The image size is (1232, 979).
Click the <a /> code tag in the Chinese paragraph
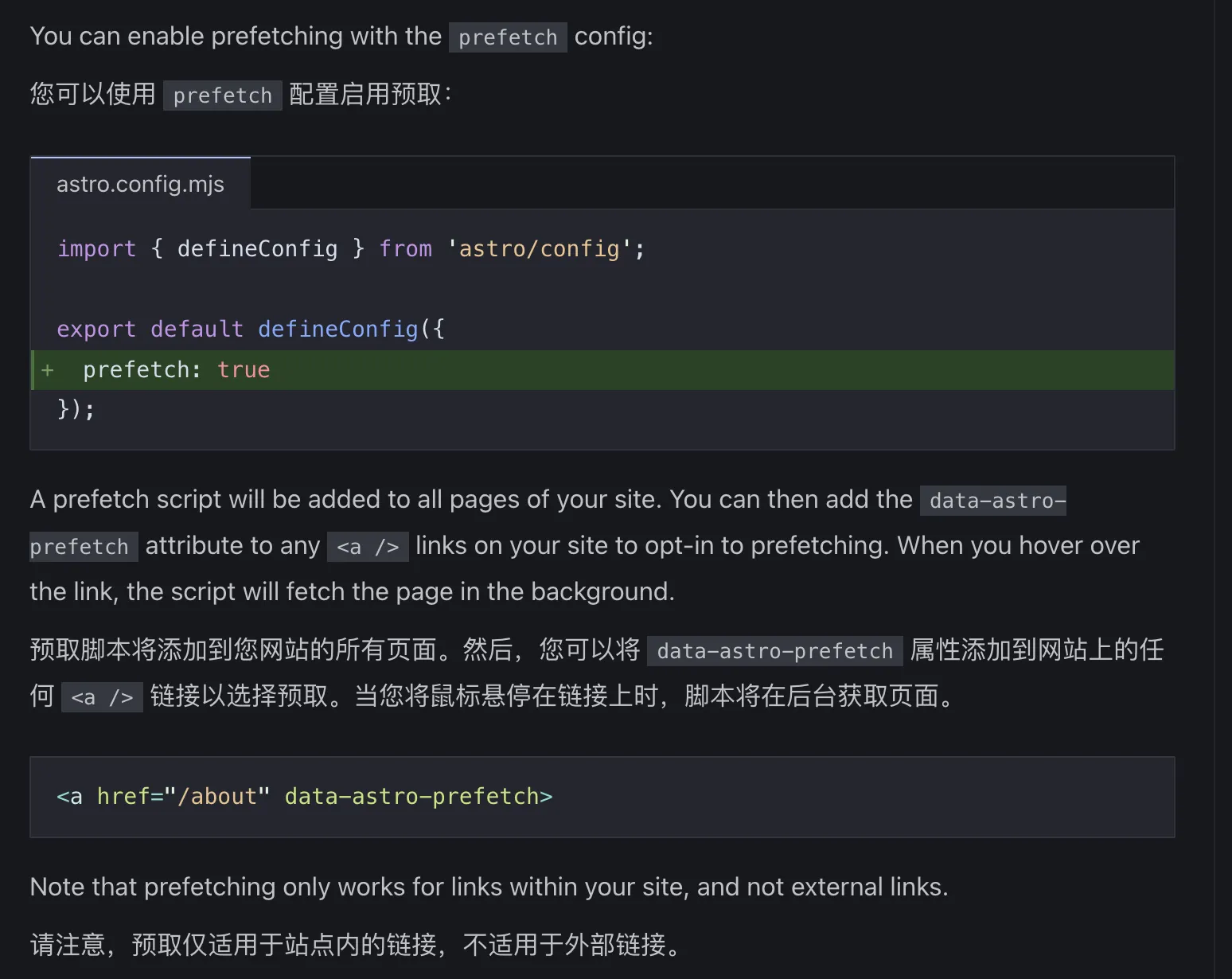tap(102, 697)
